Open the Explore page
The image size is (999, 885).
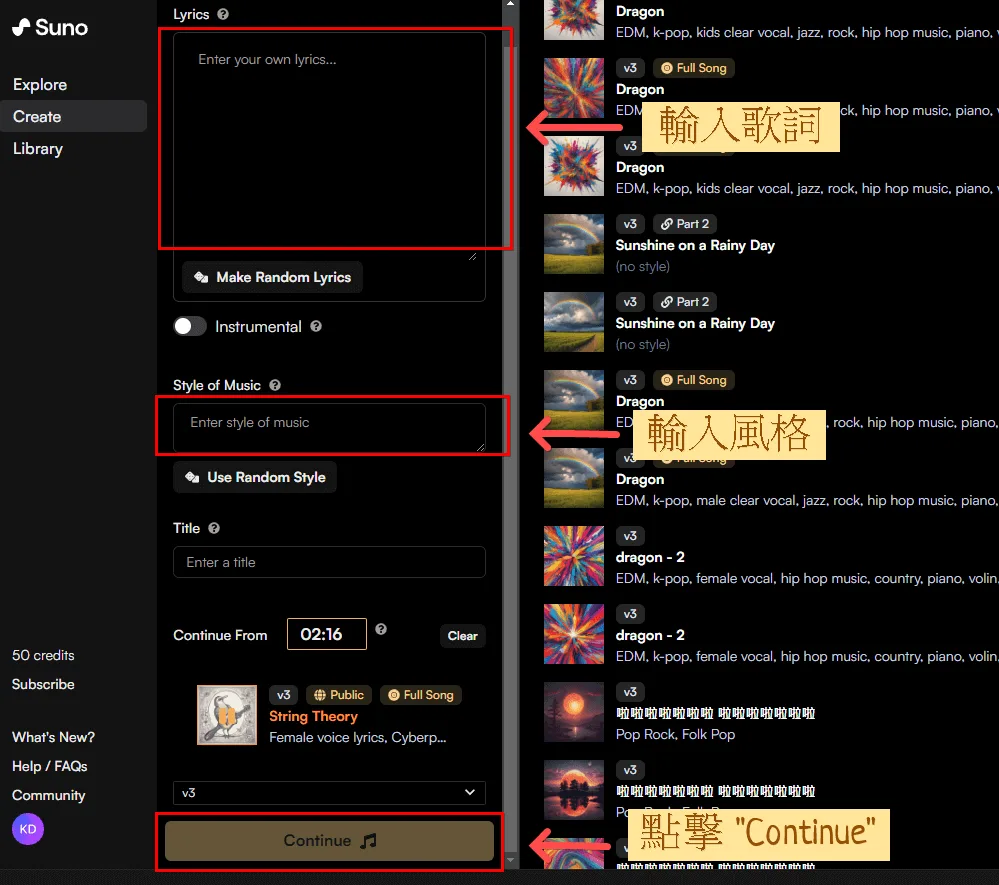coord(40,85)
